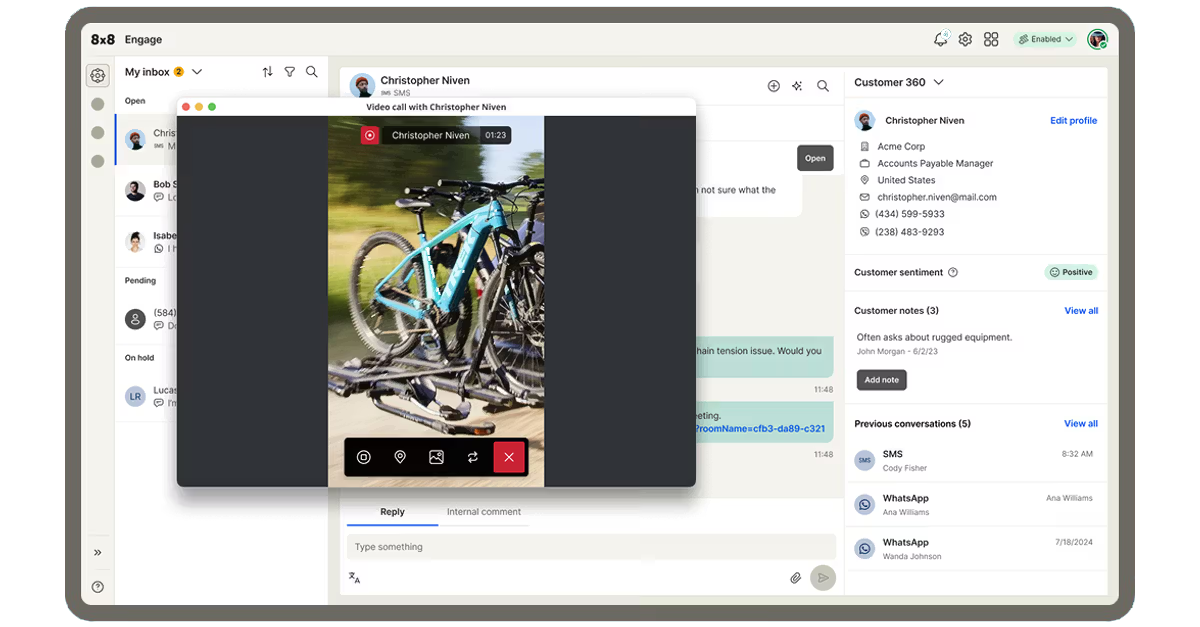Screen dimensions: 1200x627
Task: Click the Edit profile link
Action: tap(1073, 120)
